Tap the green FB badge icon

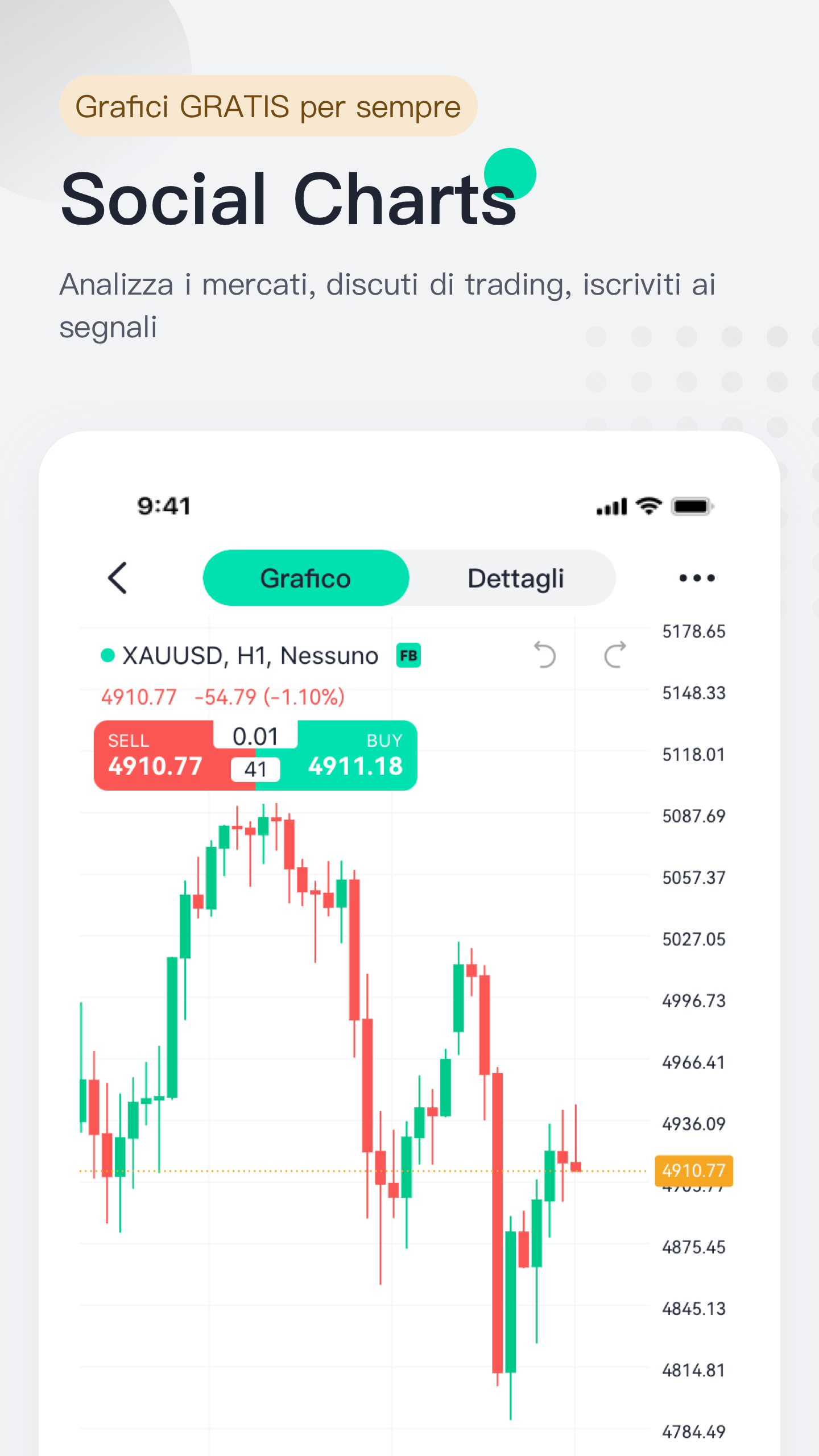click(408, 656)
